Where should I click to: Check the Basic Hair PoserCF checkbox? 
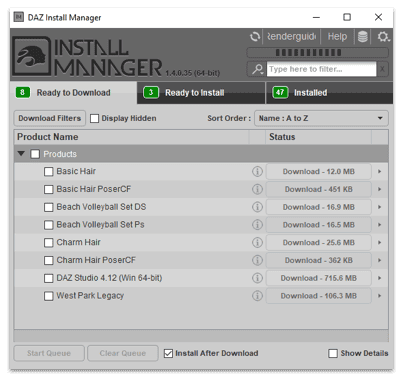[49, 189]
